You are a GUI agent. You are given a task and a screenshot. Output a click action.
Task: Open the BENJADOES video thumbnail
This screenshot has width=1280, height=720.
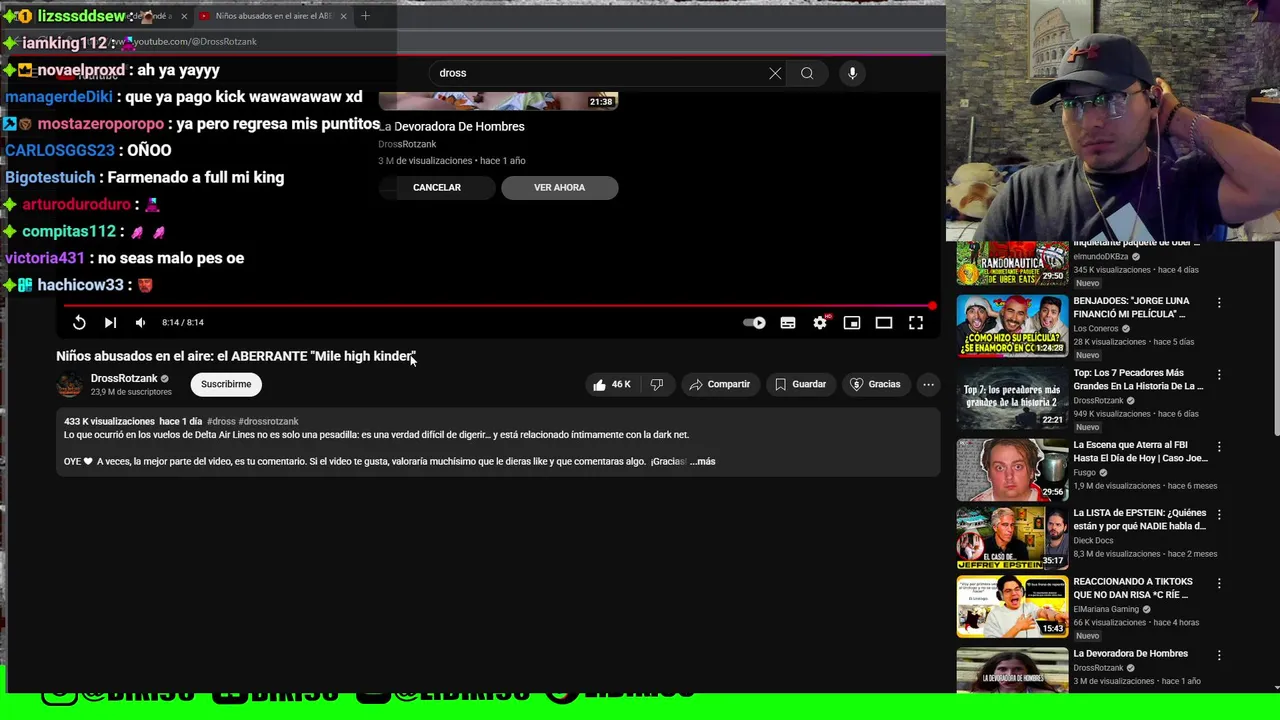tap(1012, 326)
